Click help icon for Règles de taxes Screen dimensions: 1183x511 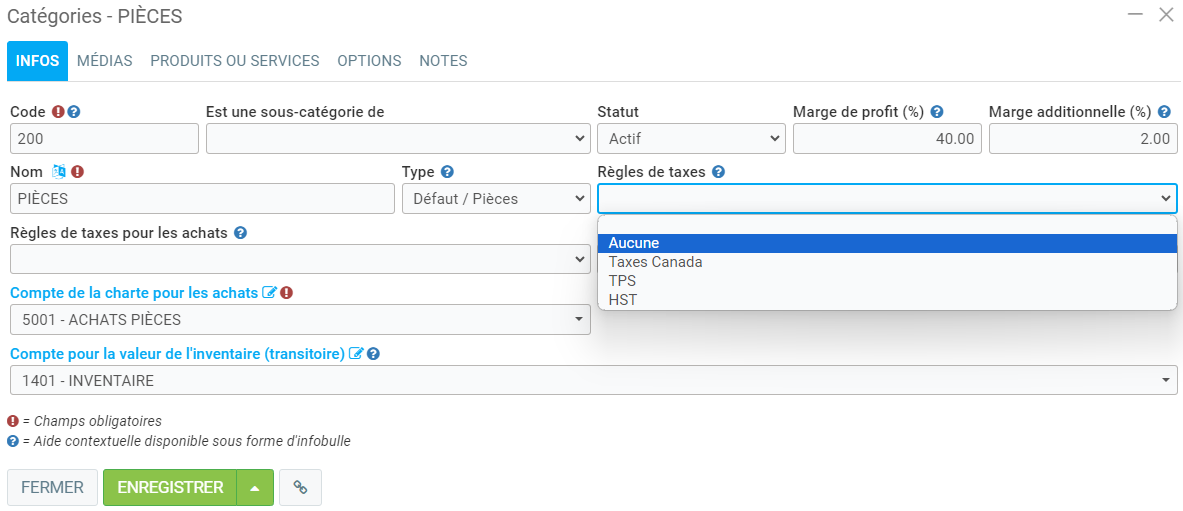pos(719,171)
